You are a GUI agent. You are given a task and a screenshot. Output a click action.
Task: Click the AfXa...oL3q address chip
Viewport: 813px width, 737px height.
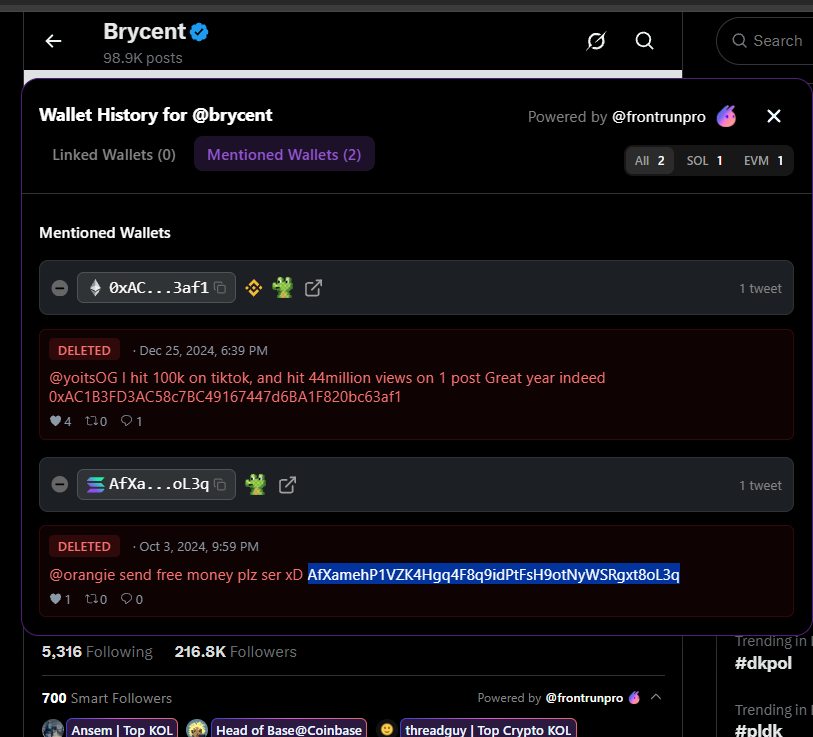156,484
